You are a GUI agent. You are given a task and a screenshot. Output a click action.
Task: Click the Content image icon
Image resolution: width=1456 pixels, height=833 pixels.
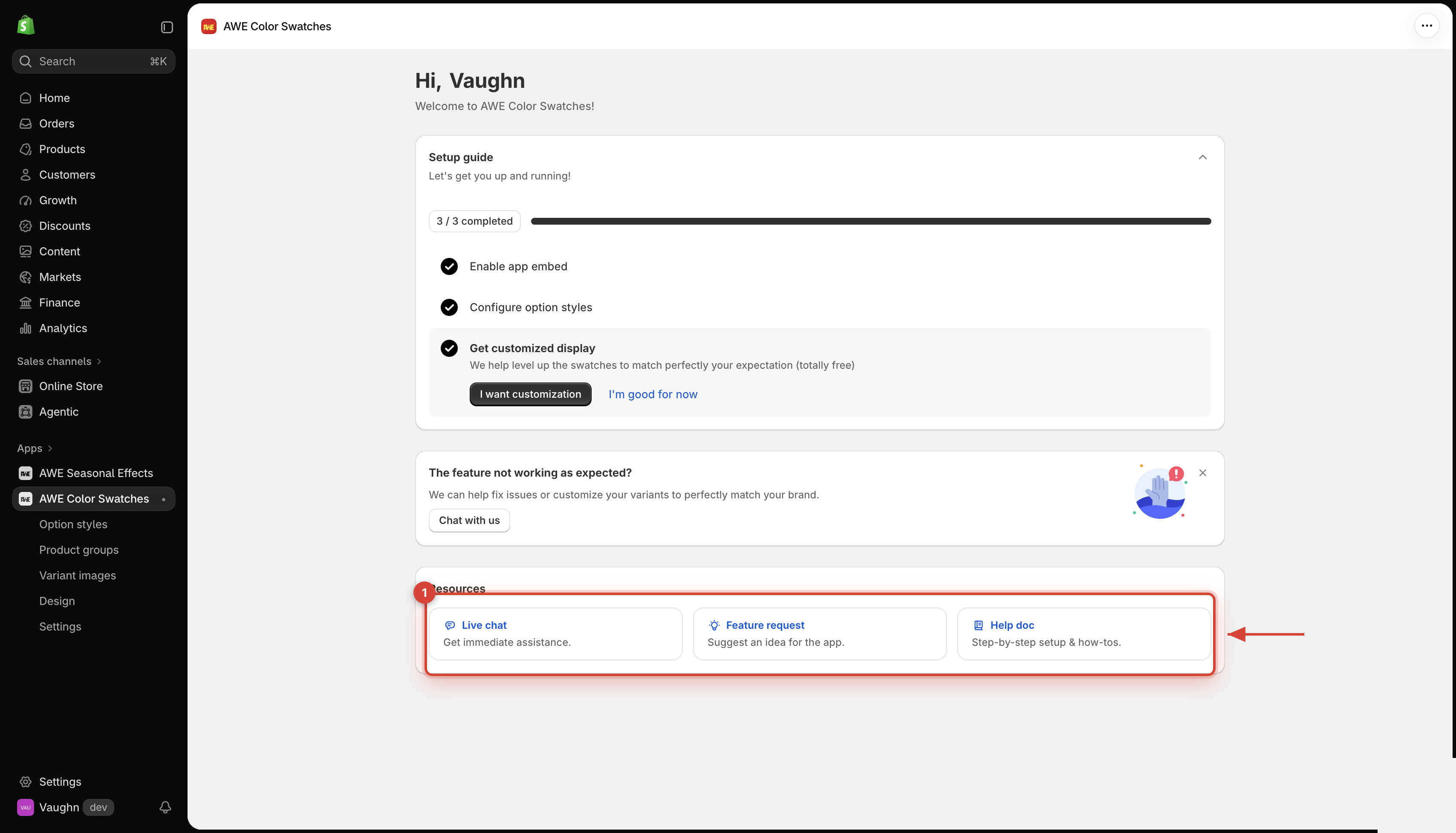(x=25, y=251)
